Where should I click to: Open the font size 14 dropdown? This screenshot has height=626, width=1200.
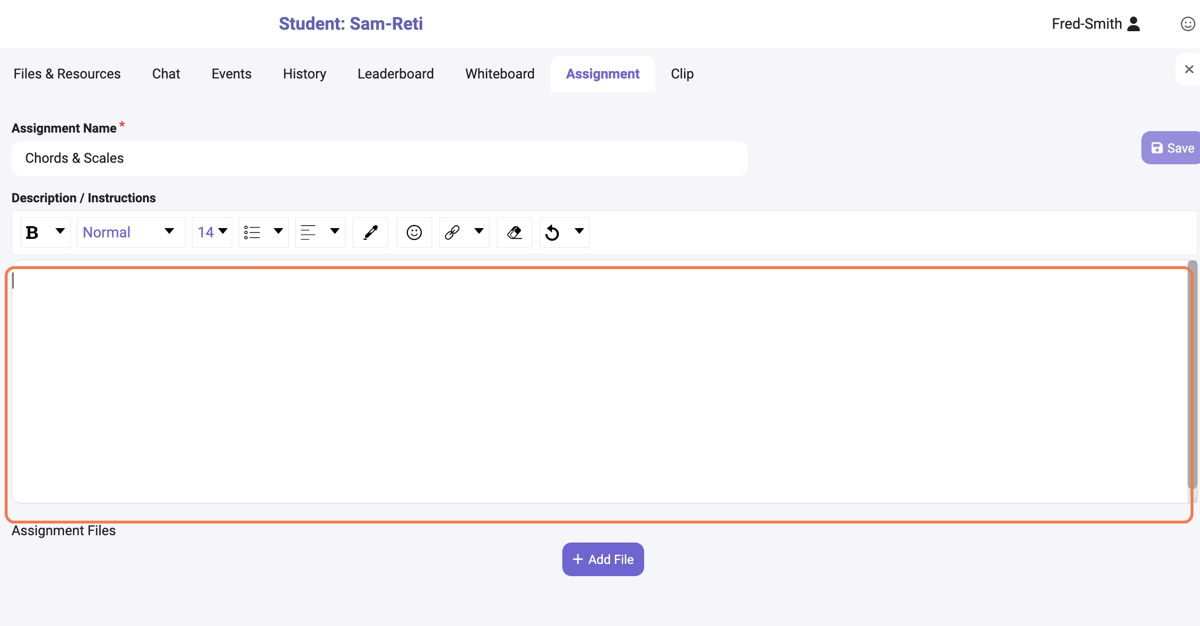tap(212, 232)
